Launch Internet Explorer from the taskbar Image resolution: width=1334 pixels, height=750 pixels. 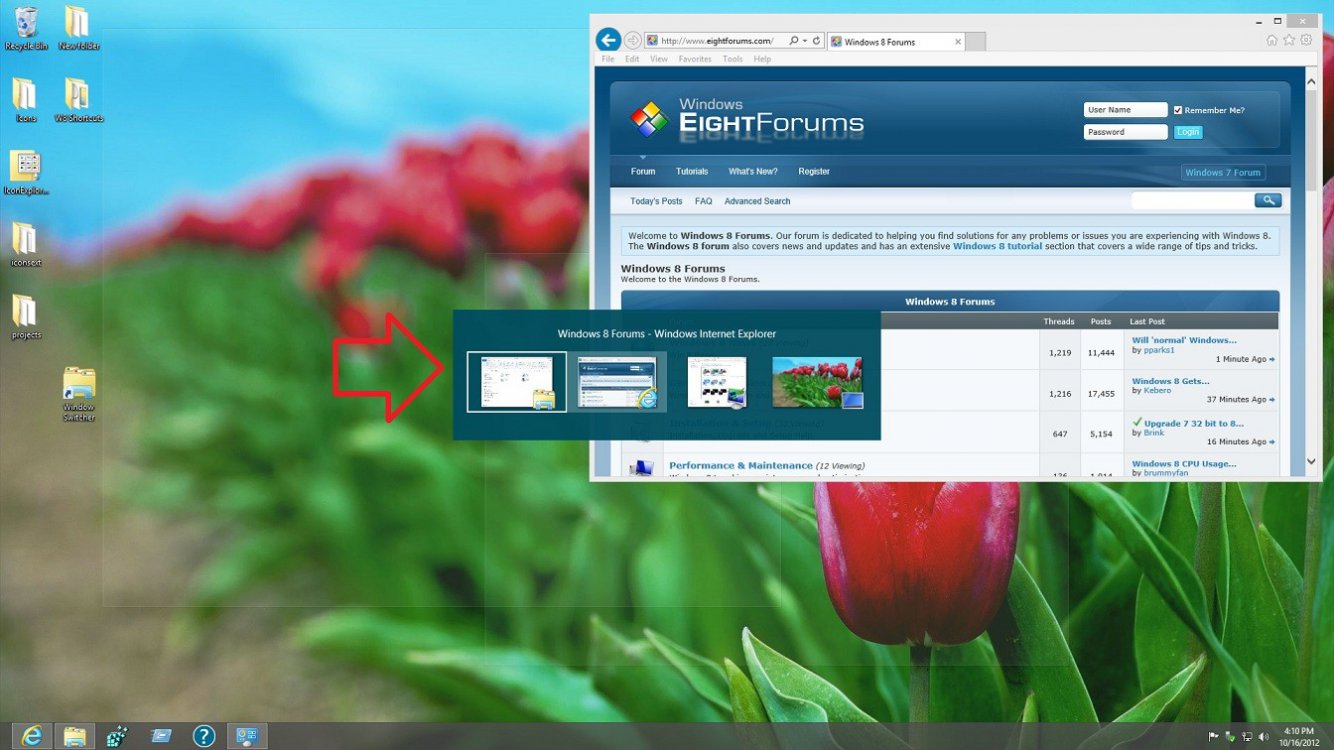[x=30, y=736]
